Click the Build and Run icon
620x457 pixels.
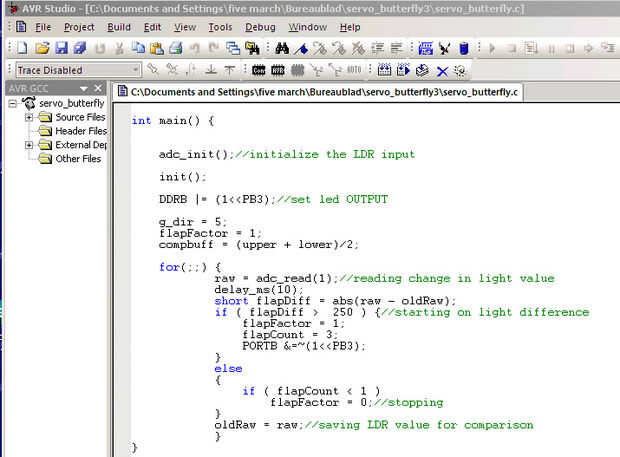(x=403, y=70)
